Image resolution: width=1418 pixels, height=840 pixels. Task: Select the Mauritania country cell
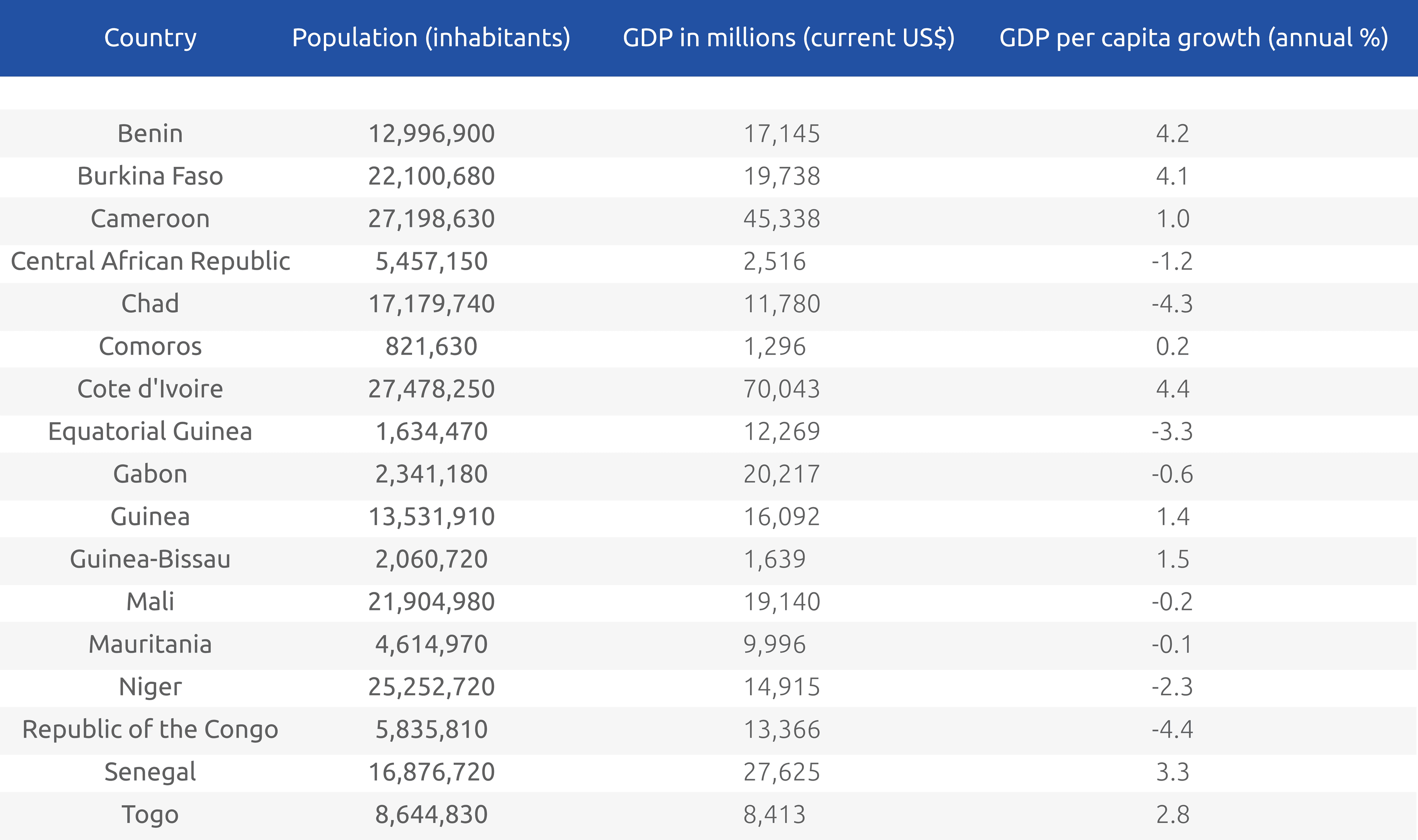coord(150,644)
